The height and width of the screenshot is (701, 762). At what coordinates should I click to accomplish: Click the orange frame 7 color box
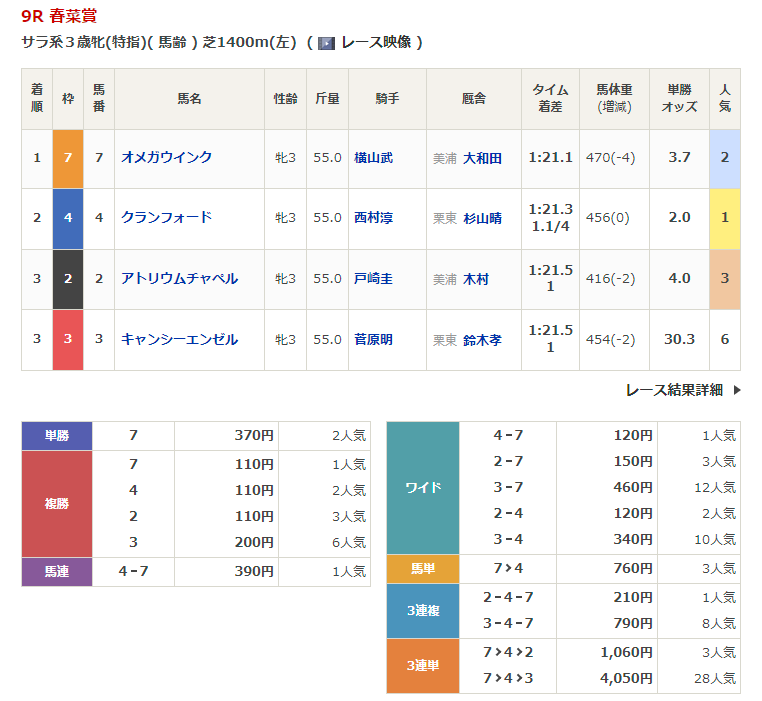pyautogui.click(x=68, y=158)
